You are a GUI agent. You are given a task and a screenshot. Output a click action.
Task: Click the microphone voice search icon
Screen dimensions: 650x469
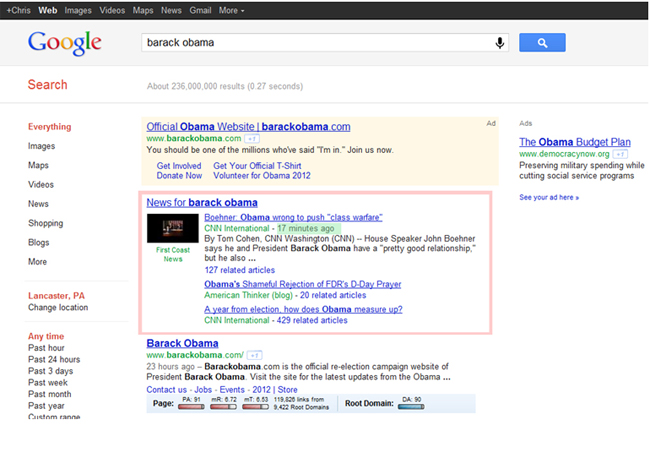coord(500,43)
